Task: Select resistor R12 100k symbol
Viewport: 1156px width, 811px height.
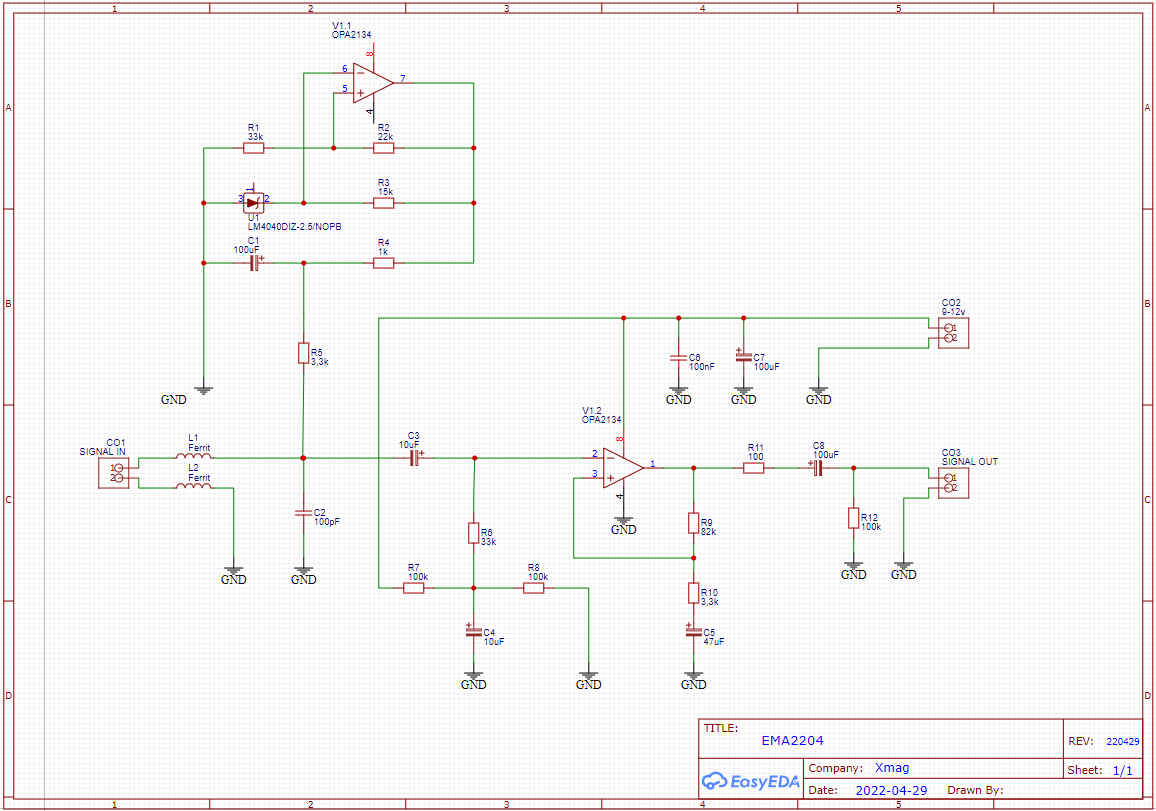Action: pyautogui.click(x=854, y=518)
